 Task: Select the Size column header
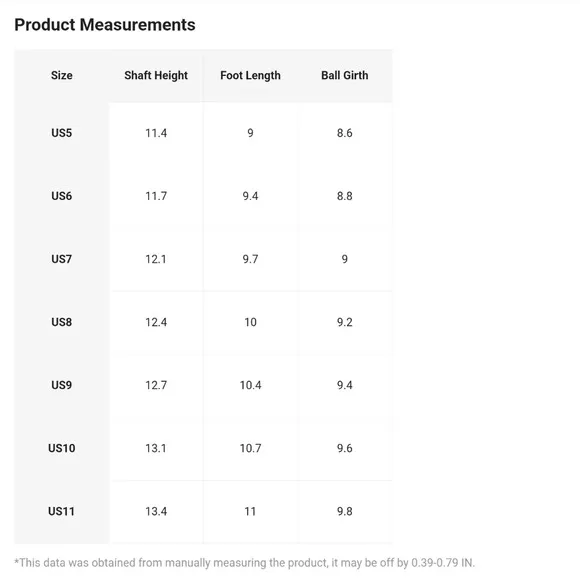(x=62, y=75)
